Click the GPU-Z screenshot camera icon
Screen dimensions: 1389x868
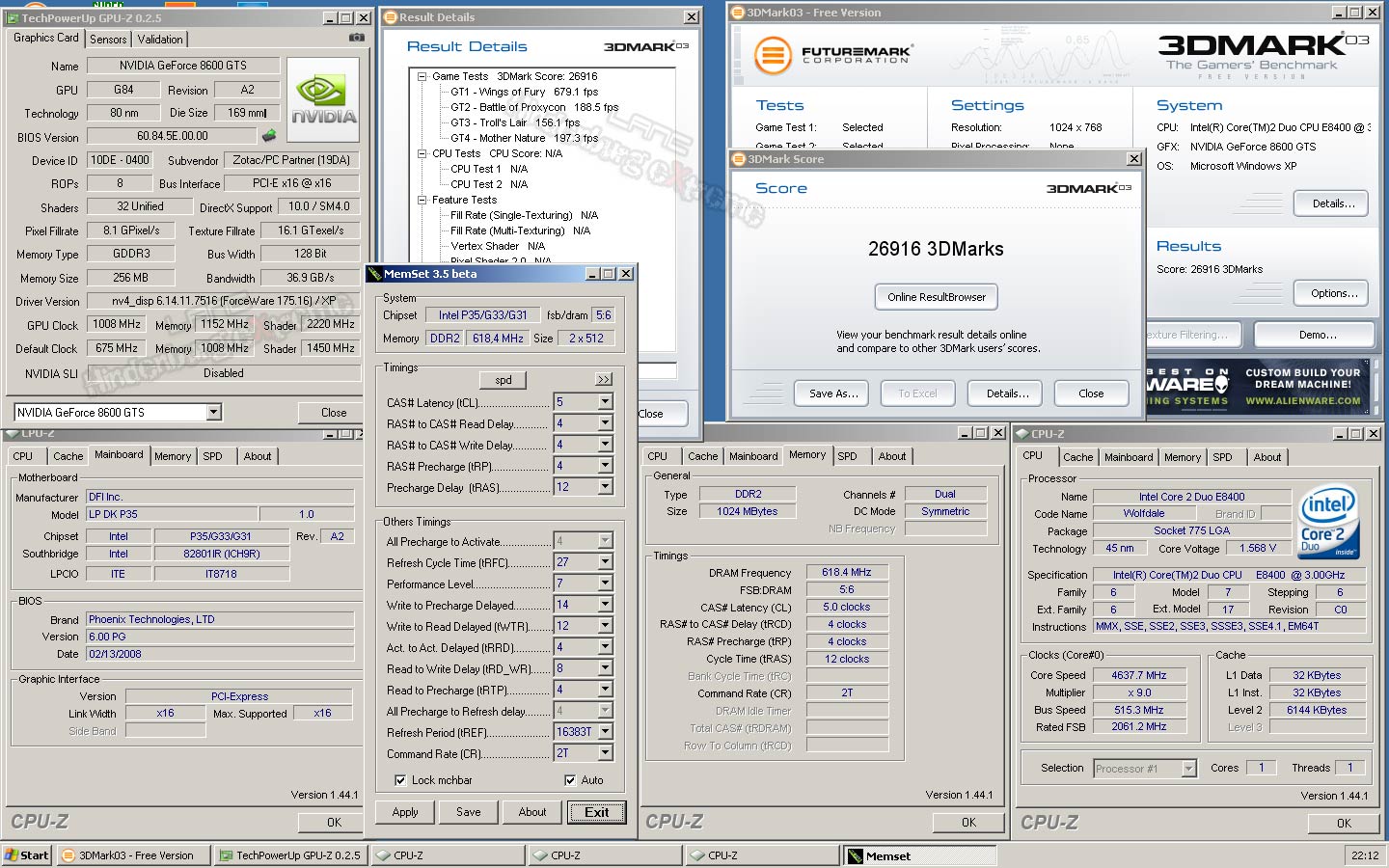click(x=357, y=38)
